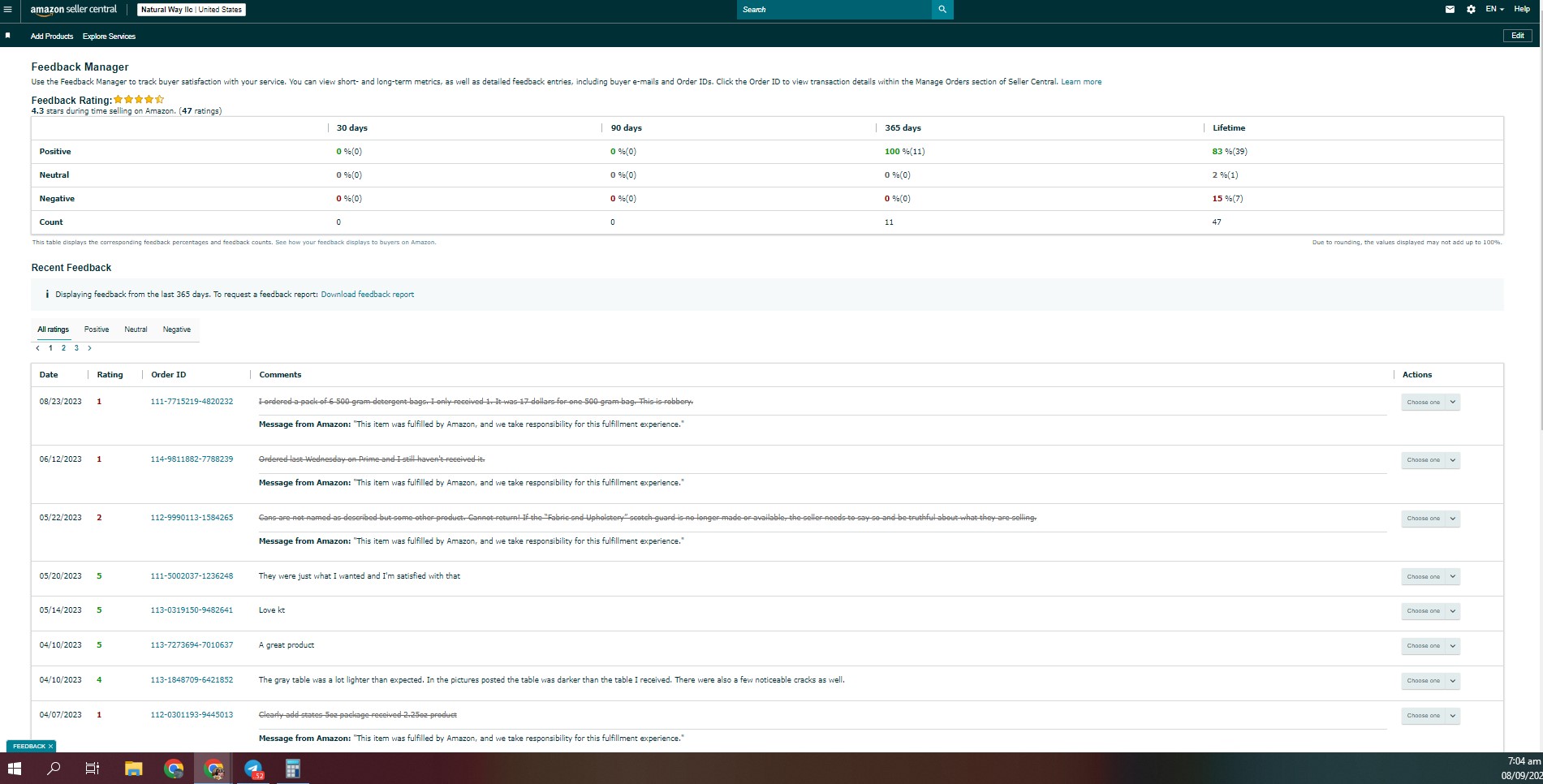The image size is (1543, 784).
Task: Open order 112-0301193-9445013
Action: point(192,715)
